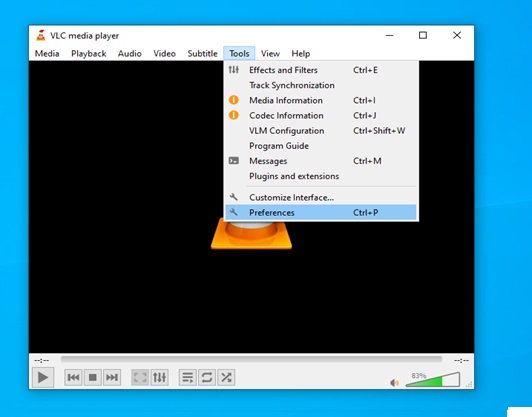Image resolution: width=532 pixels, height=417 pixels.
Task: Close the open Tools menu
Action: click(x=239, y=54)
